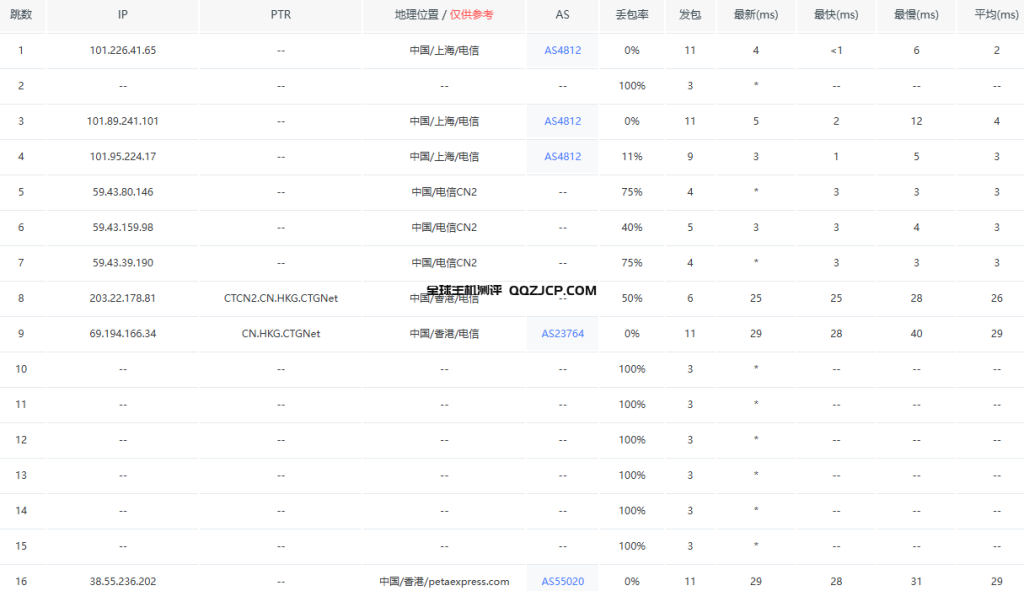
Task: Click the 最快(ms) column header
Action: click(835, 15)
